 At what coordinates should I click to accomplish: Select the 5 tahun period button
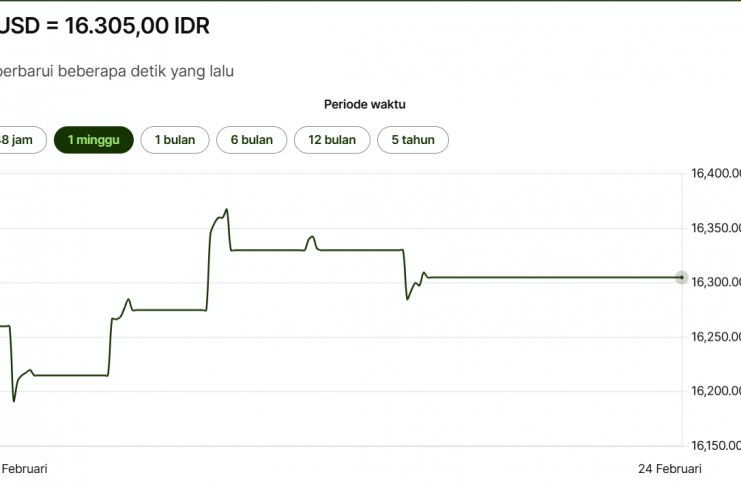click(x=413, y=140)
